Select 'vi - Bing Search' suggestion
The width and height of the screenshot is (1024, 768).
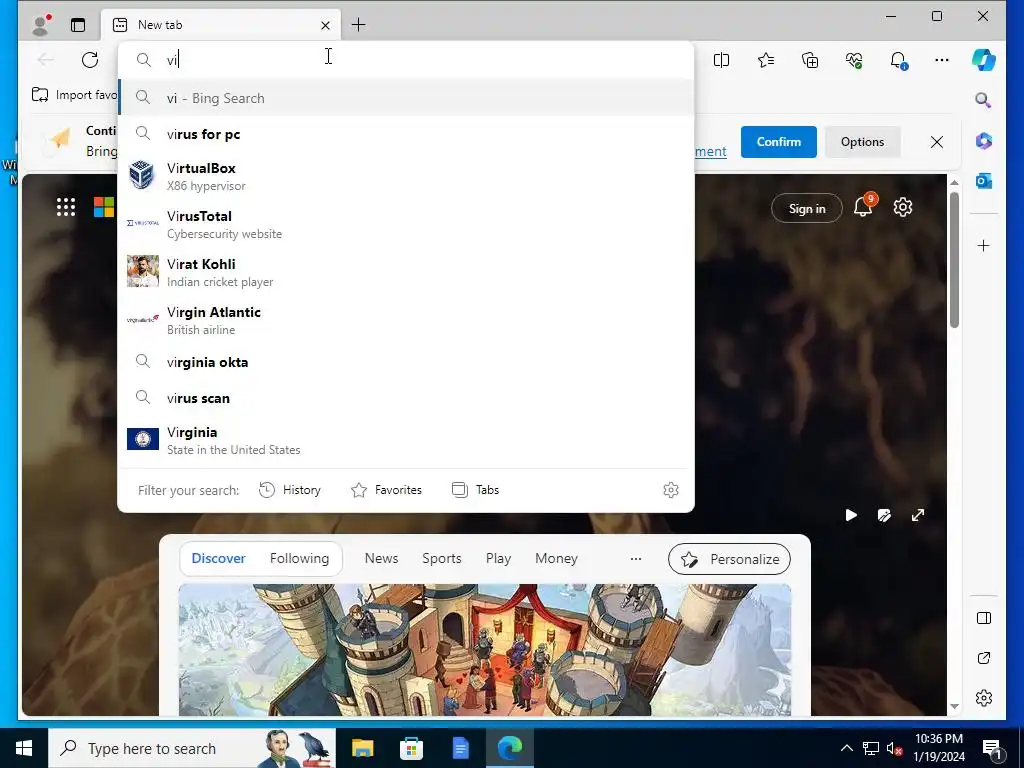[x=406, y=98]
